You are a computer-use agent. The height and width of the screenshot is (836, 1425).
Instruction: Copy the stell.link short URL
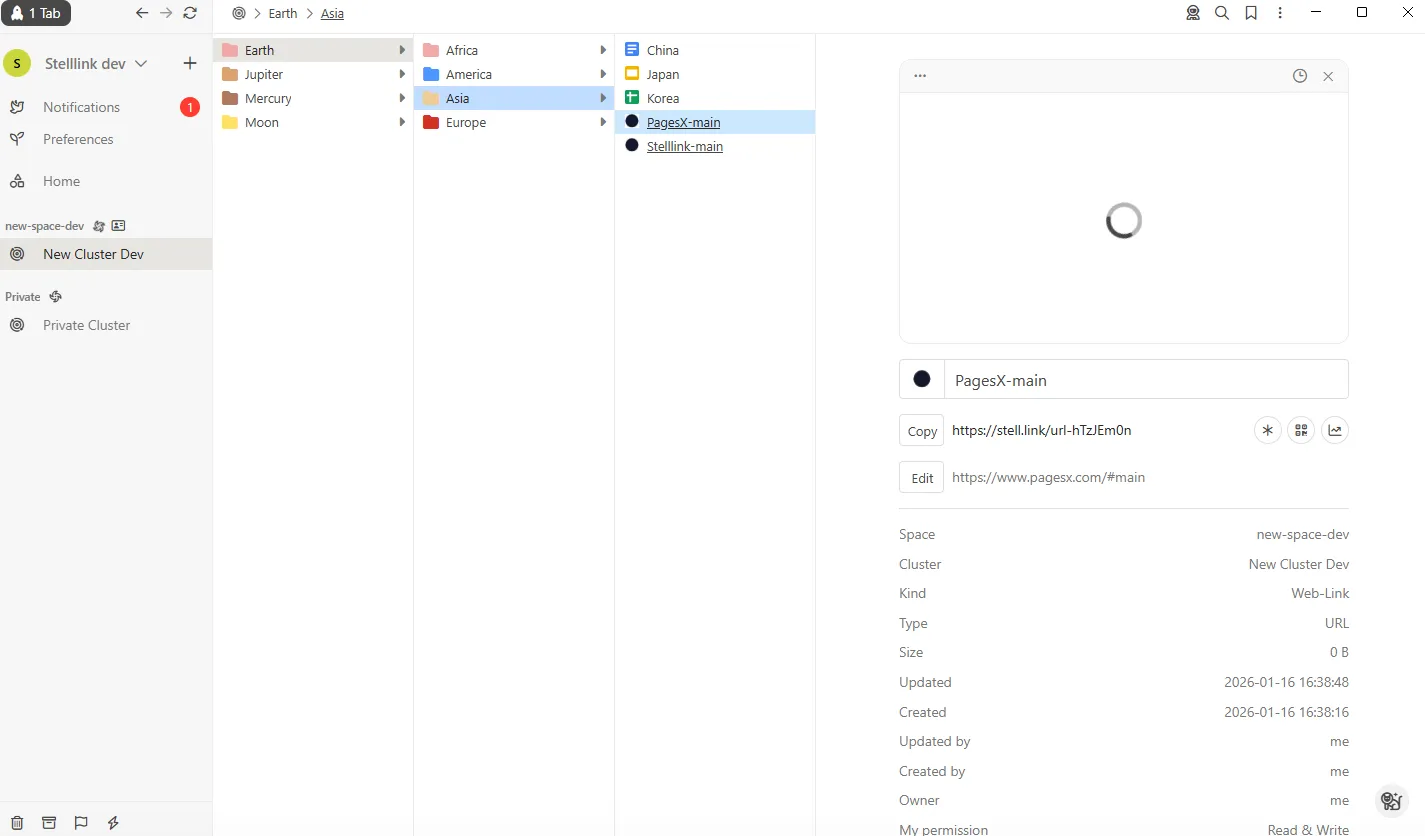coord(921,430)
